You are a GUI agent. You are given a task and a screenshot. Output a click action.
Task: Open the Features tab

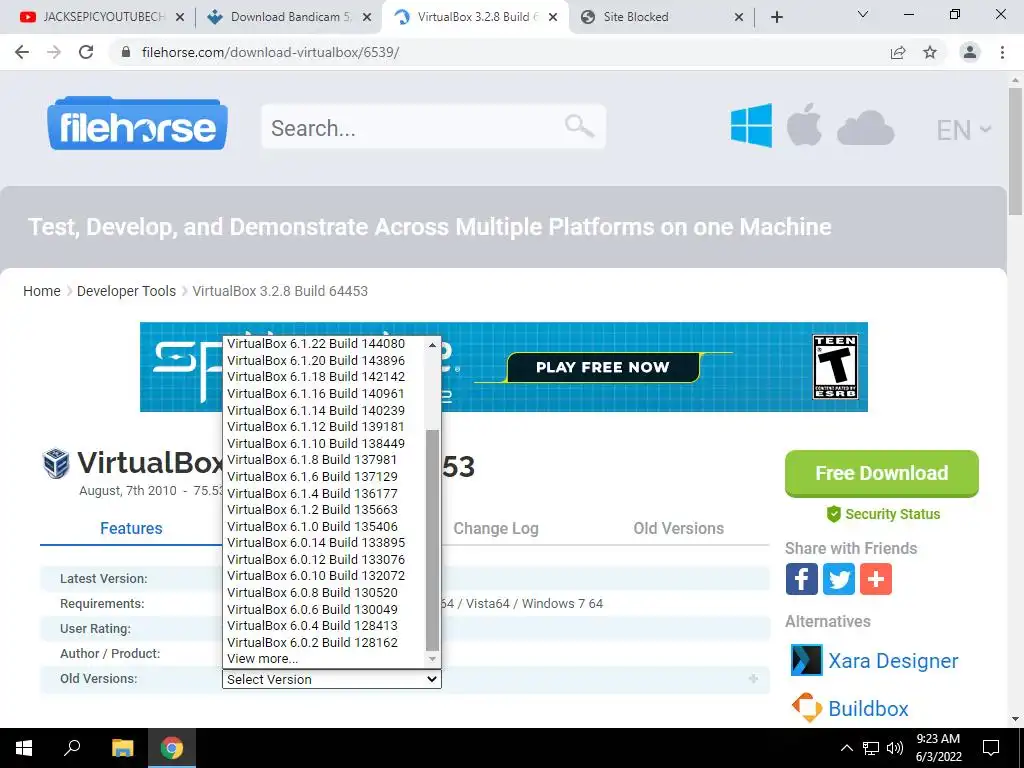(x=131, y=528)
